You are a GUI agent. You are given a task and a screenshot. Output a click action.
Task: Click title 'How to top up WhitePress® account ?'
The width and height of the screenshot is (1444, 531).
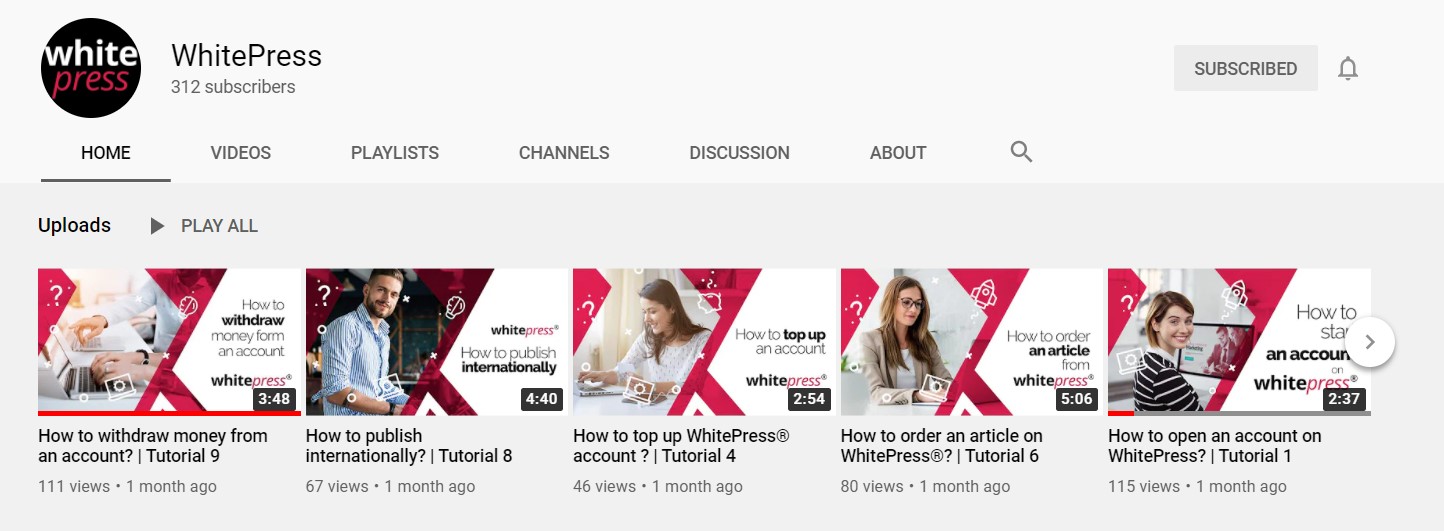click(682, 446)
